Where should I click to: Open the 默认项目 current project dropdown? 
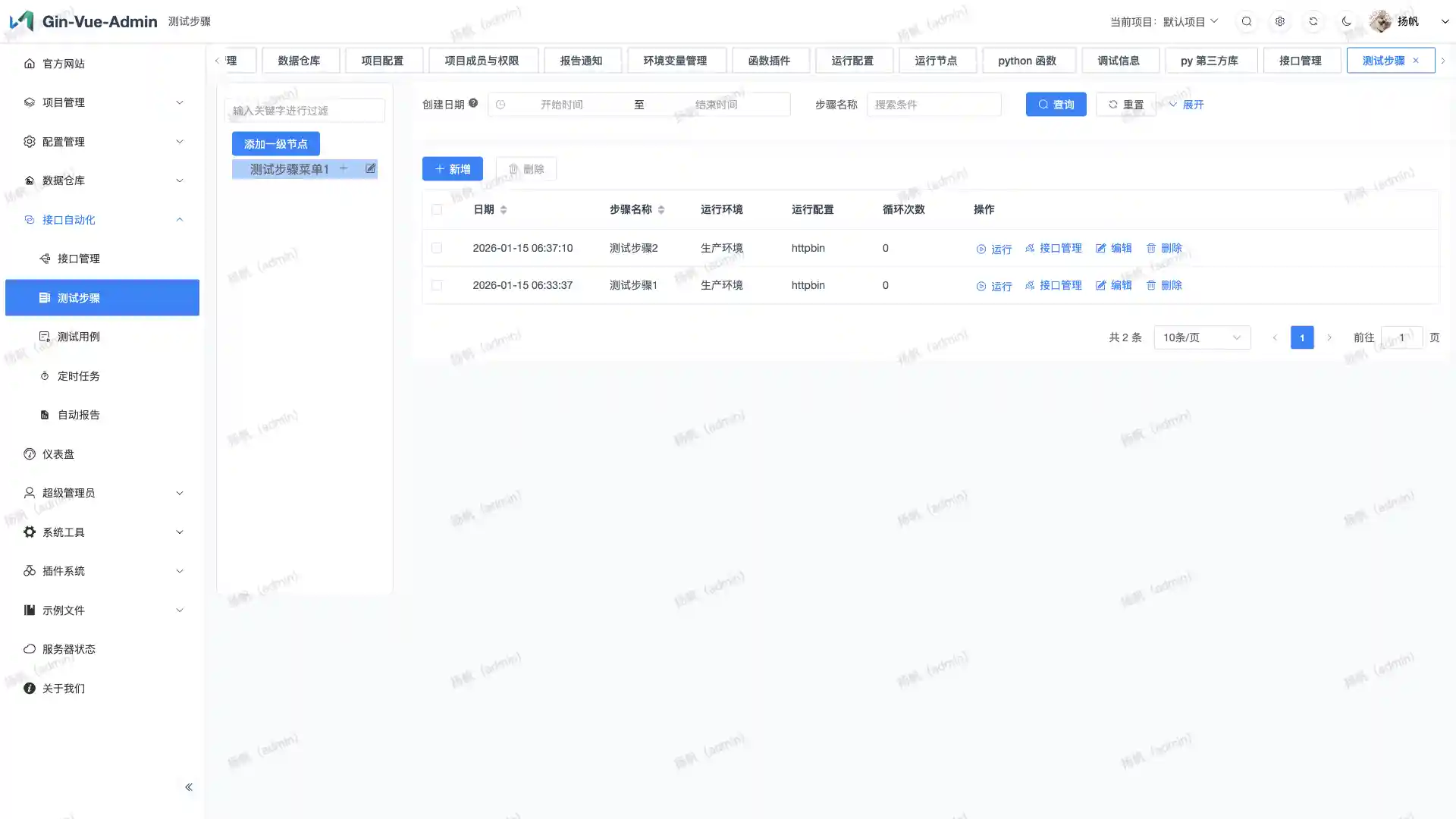point(1190,21)
